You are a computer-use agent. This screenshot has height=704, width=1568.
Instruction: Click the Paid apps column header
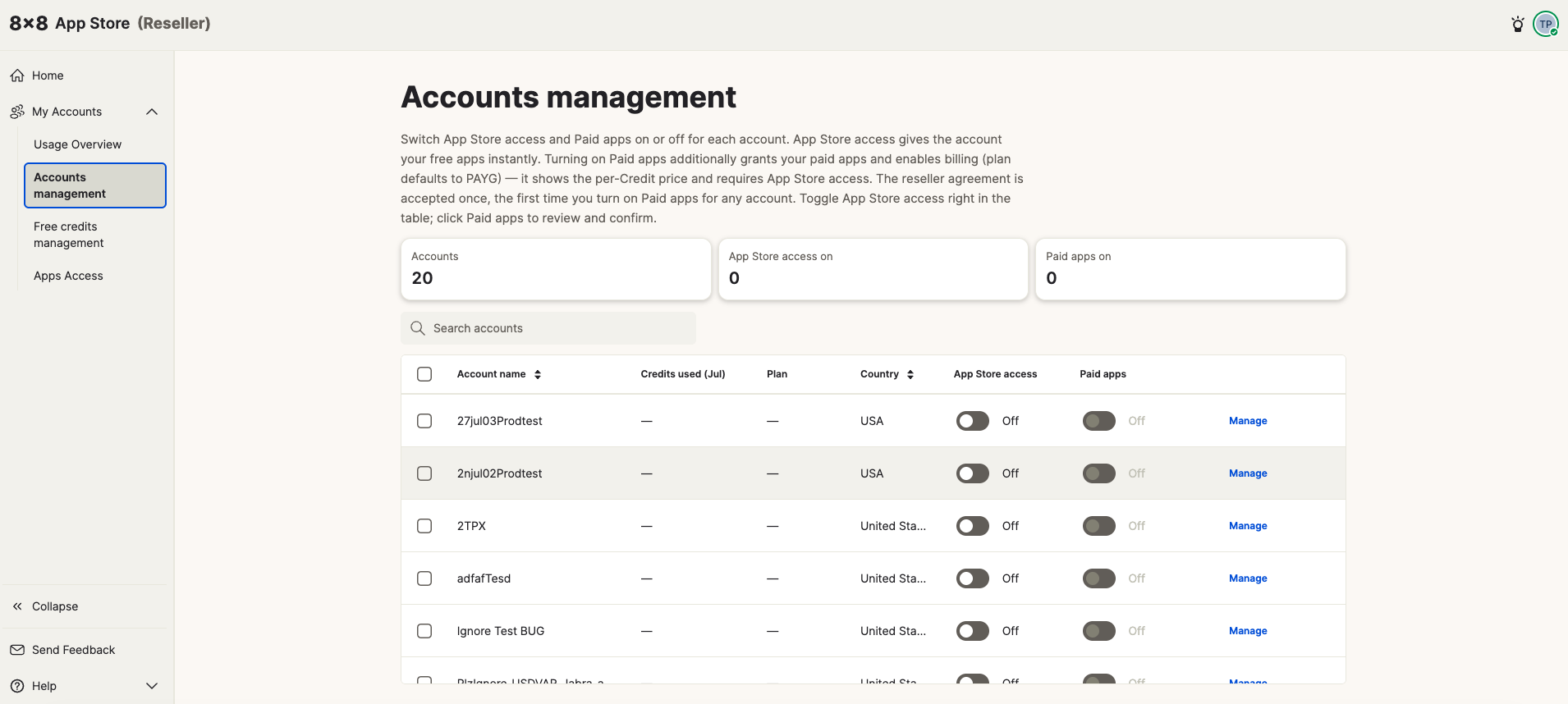1103,374
